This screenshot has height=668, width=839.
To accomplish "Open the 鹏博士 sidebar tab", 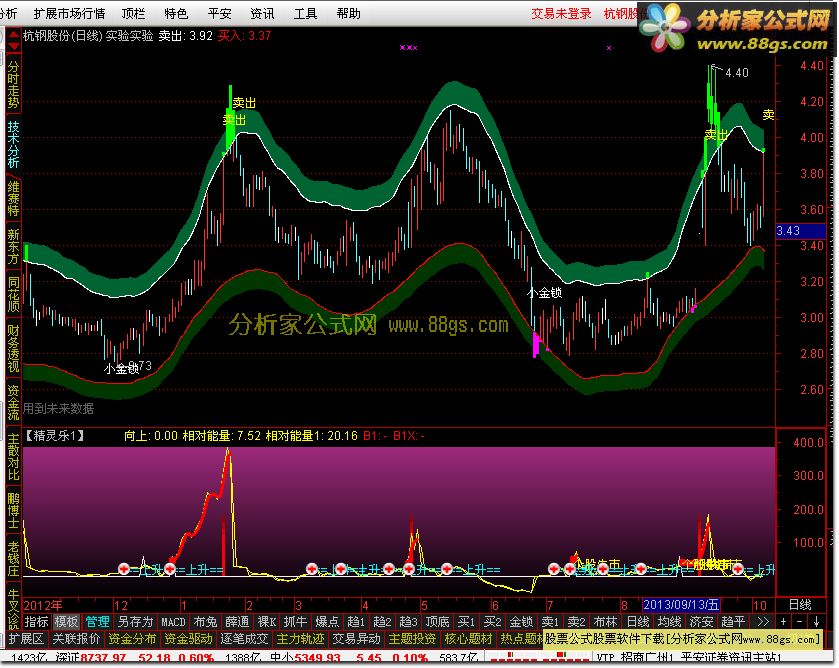I will (13, 510).
